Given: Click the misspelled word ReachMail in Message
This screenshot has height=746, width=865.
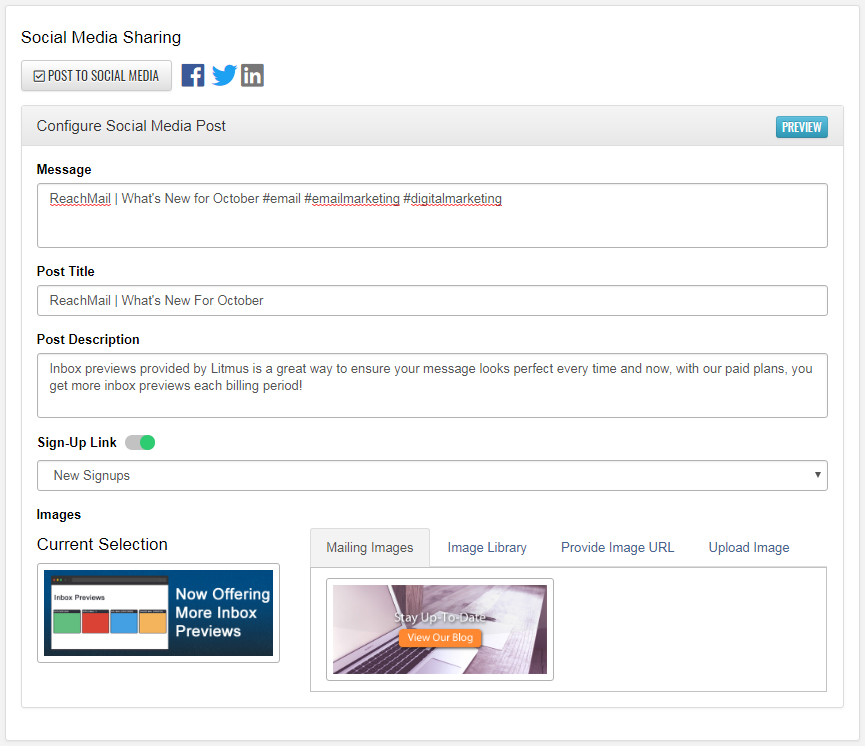Looking at the screenshot, I should tap(80, 199).
